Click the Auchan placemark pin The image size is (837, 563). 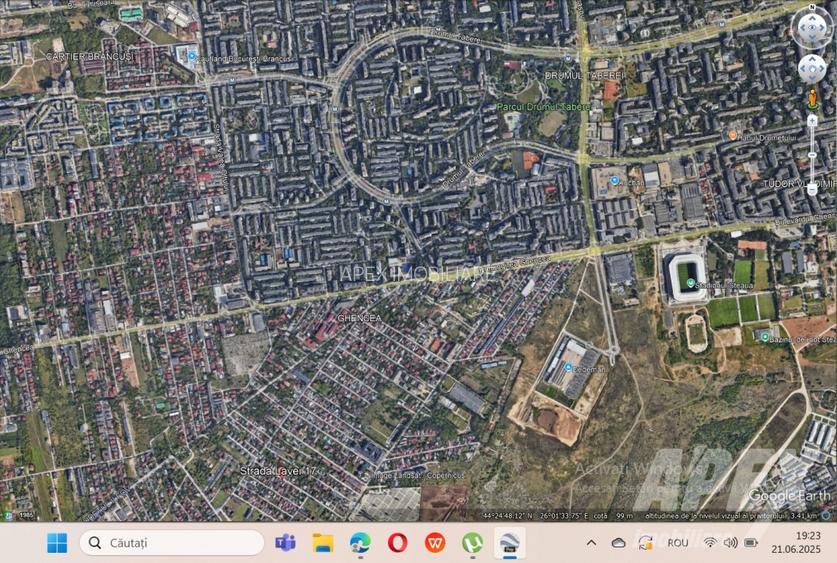[614, 180]
